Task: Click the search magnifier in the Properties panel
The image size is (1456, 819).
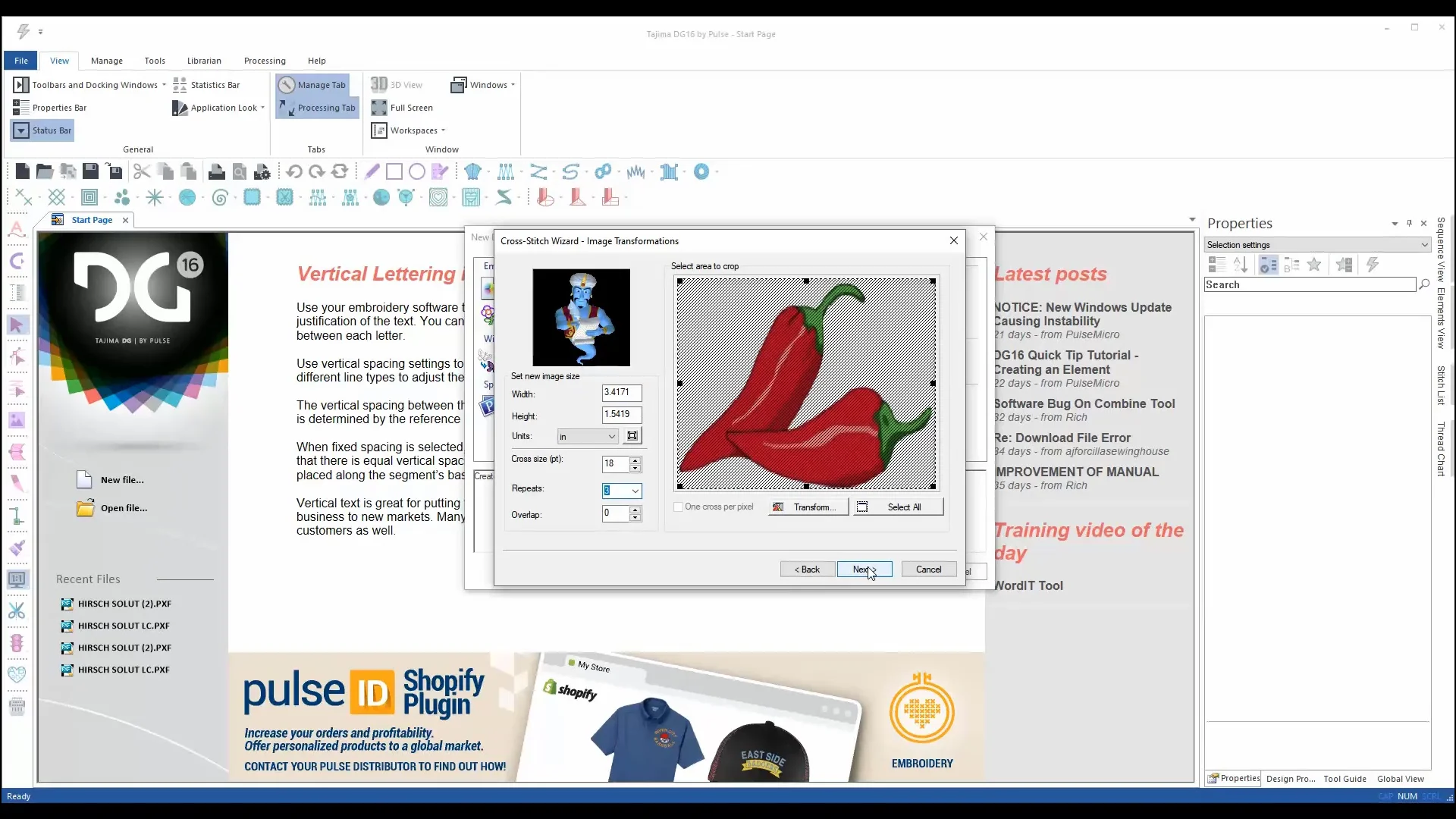Action: [1425, 284]
